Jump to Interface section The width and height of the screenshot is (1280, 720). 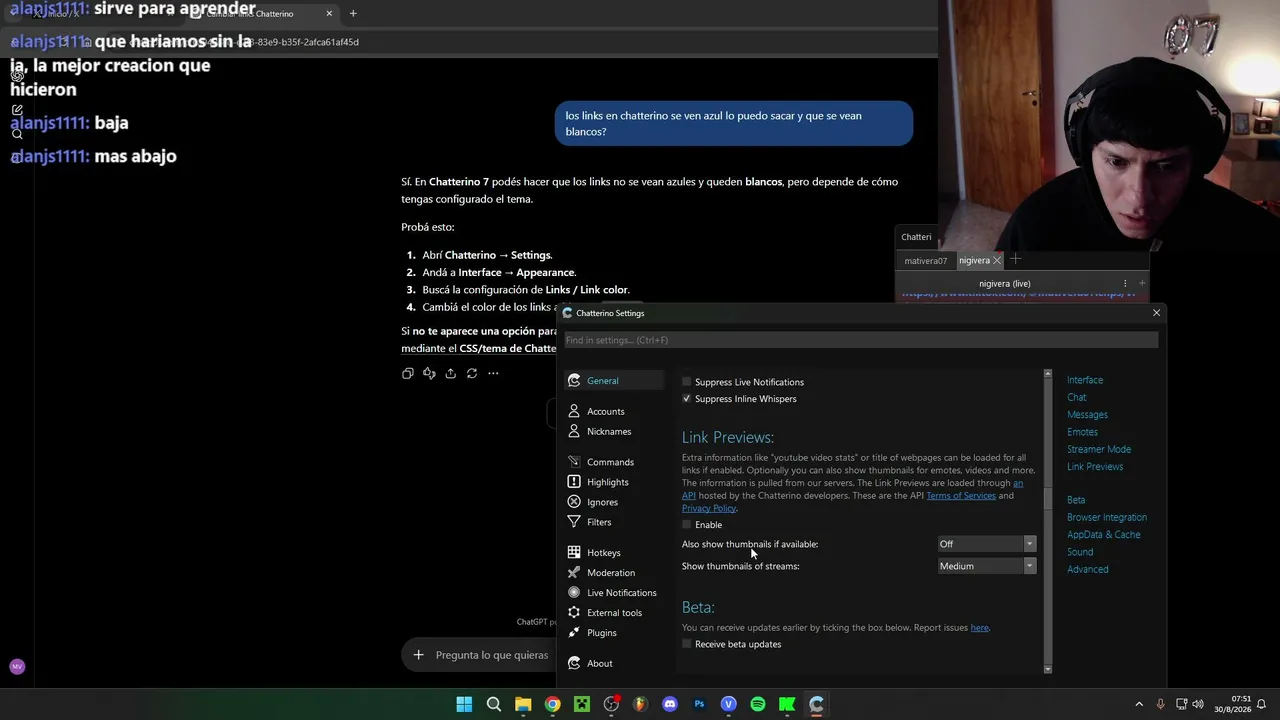pos(1085,380)
